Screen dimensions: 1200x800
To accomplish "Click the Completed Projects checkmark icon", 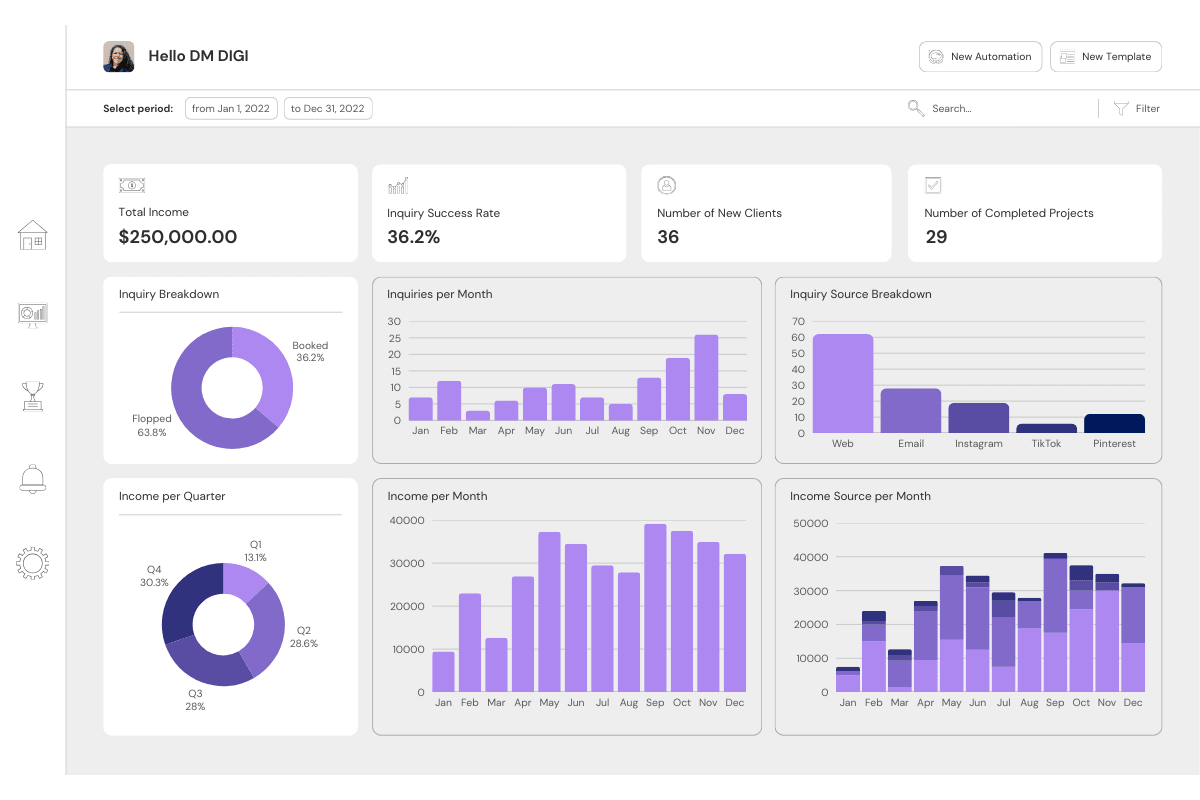I will point(933,185).
